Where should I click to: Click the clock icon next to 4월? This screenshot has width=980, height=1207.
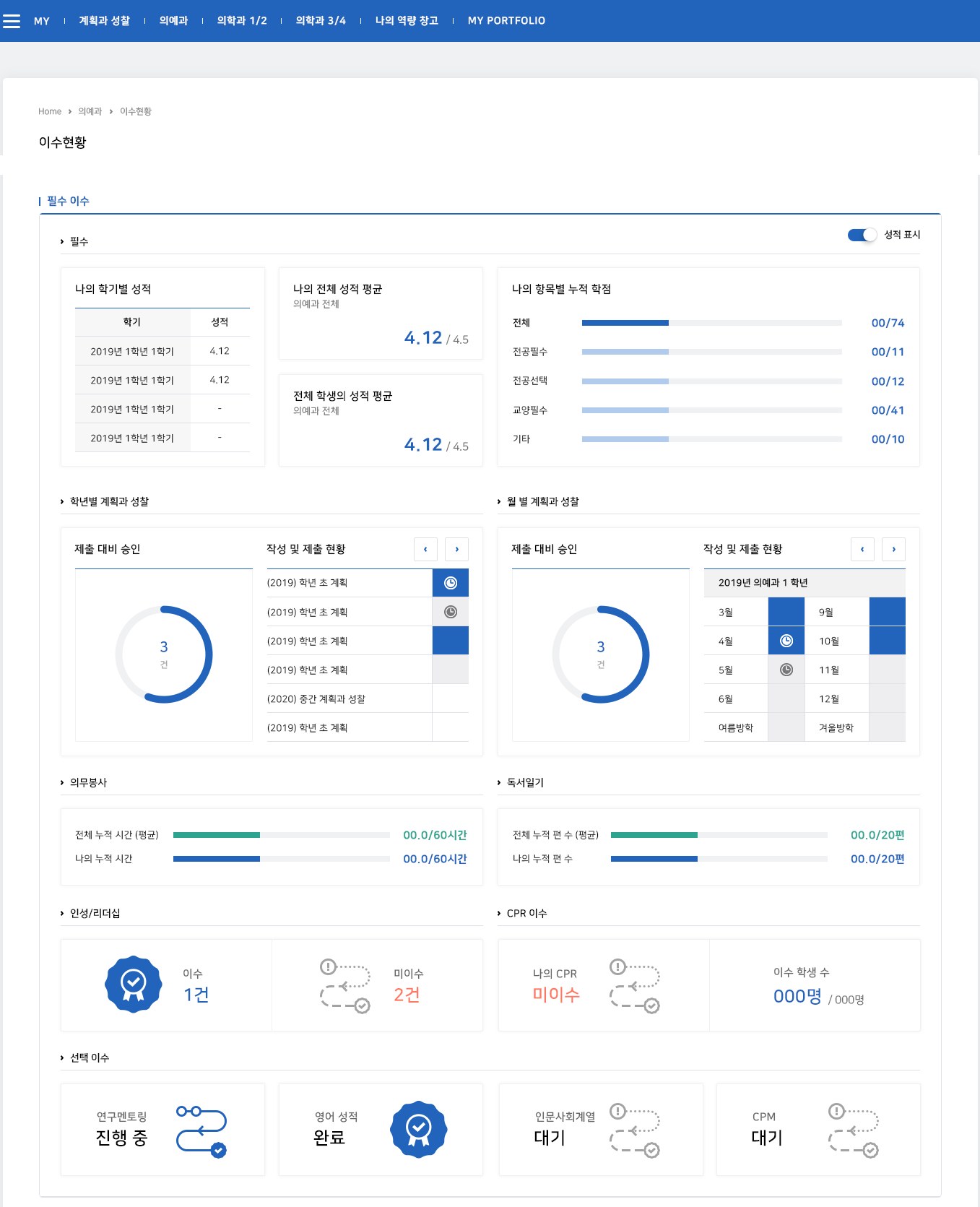point(786,641)
